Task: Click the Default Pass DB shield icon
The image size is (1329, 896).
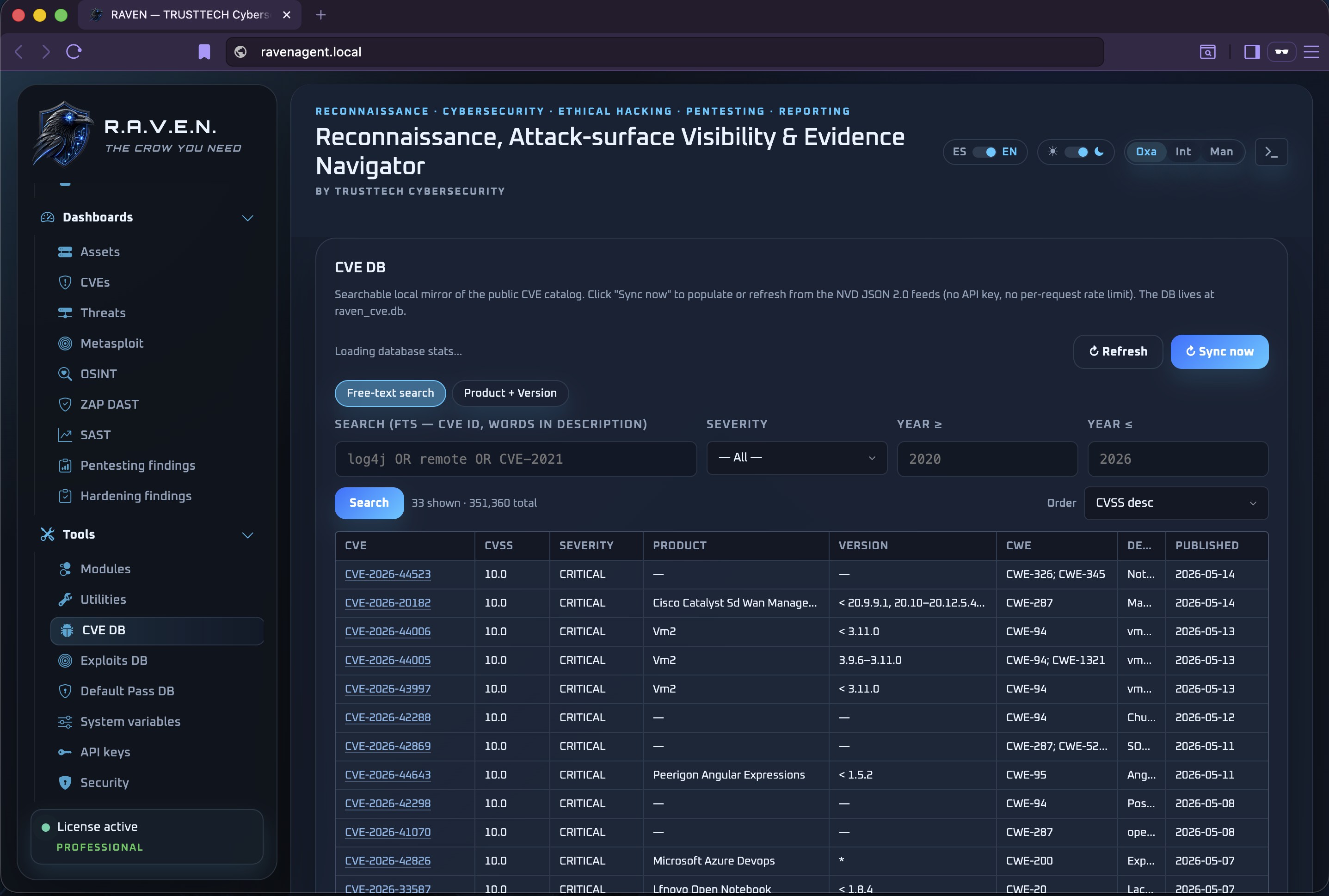Action: tap(65, 691)
